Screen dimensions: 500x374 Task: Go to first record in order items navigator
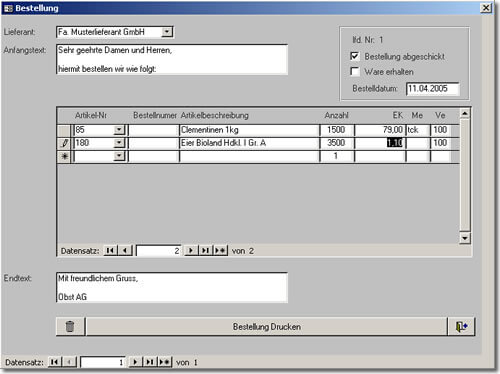click(x=110, y=250)
